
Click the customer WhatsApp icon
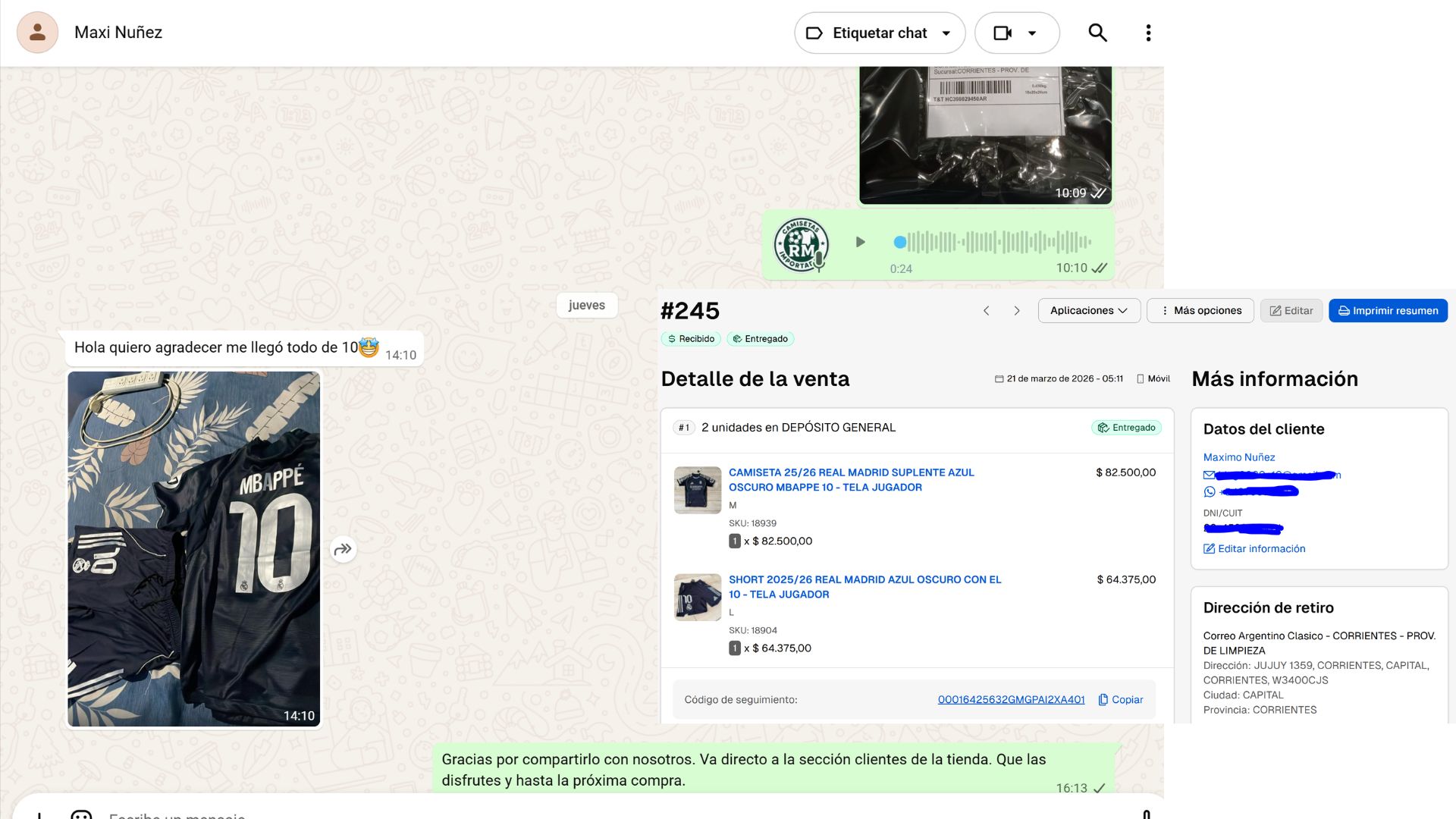pos(1210,492)
